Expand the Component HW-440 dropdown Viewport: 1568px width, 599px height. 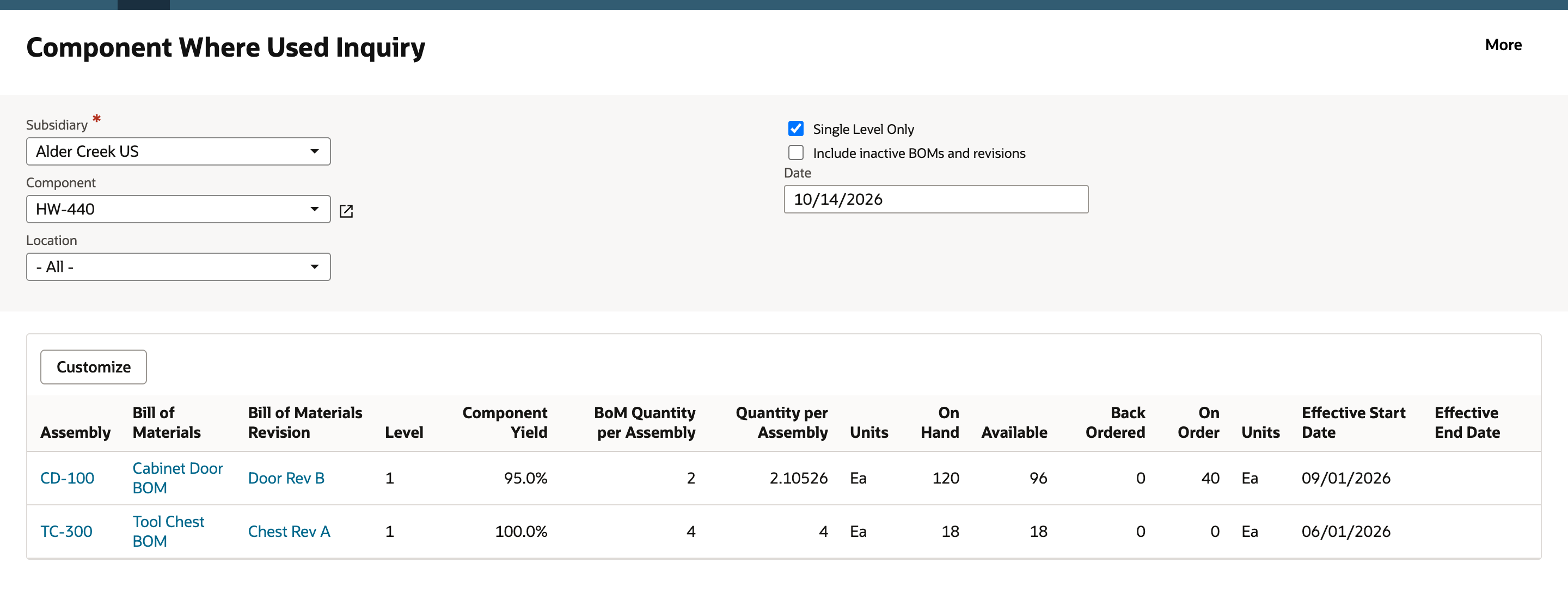point(179,209)
